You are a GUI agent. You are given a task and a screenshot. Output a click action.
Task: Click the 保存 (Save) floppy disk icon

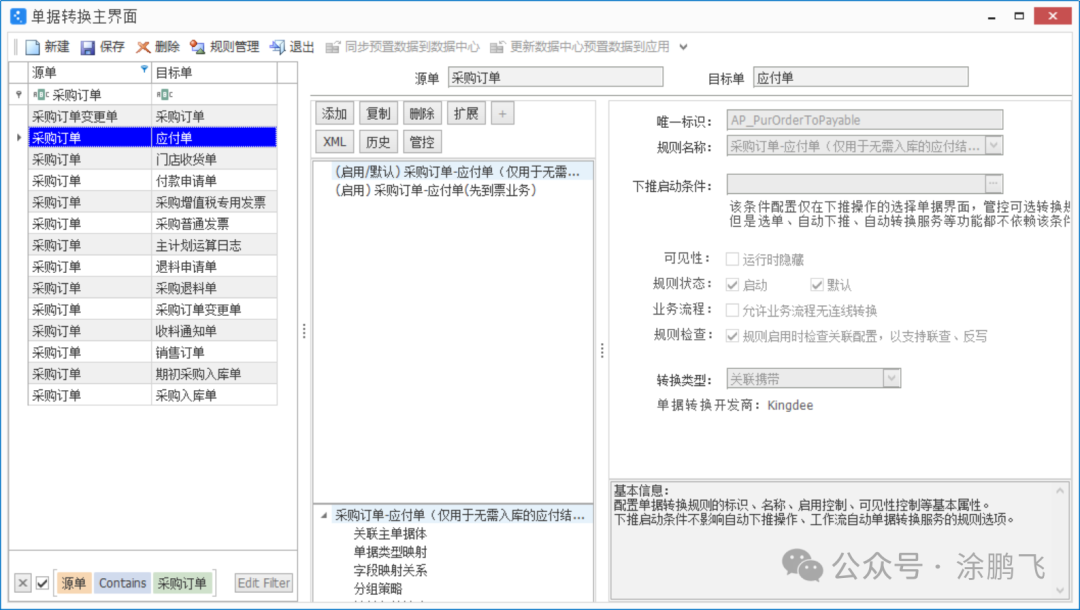tap(88, 47)
